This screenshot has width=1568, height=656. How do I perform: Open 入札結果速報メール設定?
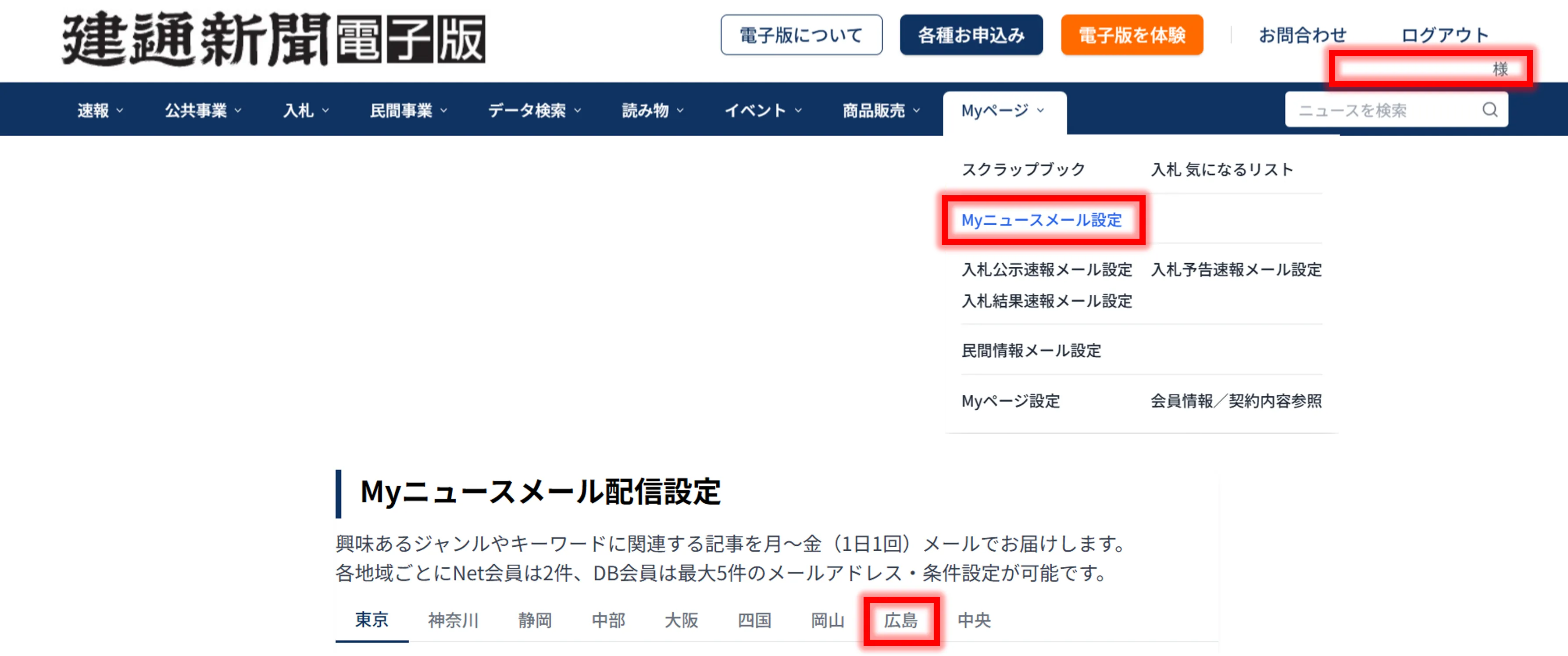[x=1047, y=301]
